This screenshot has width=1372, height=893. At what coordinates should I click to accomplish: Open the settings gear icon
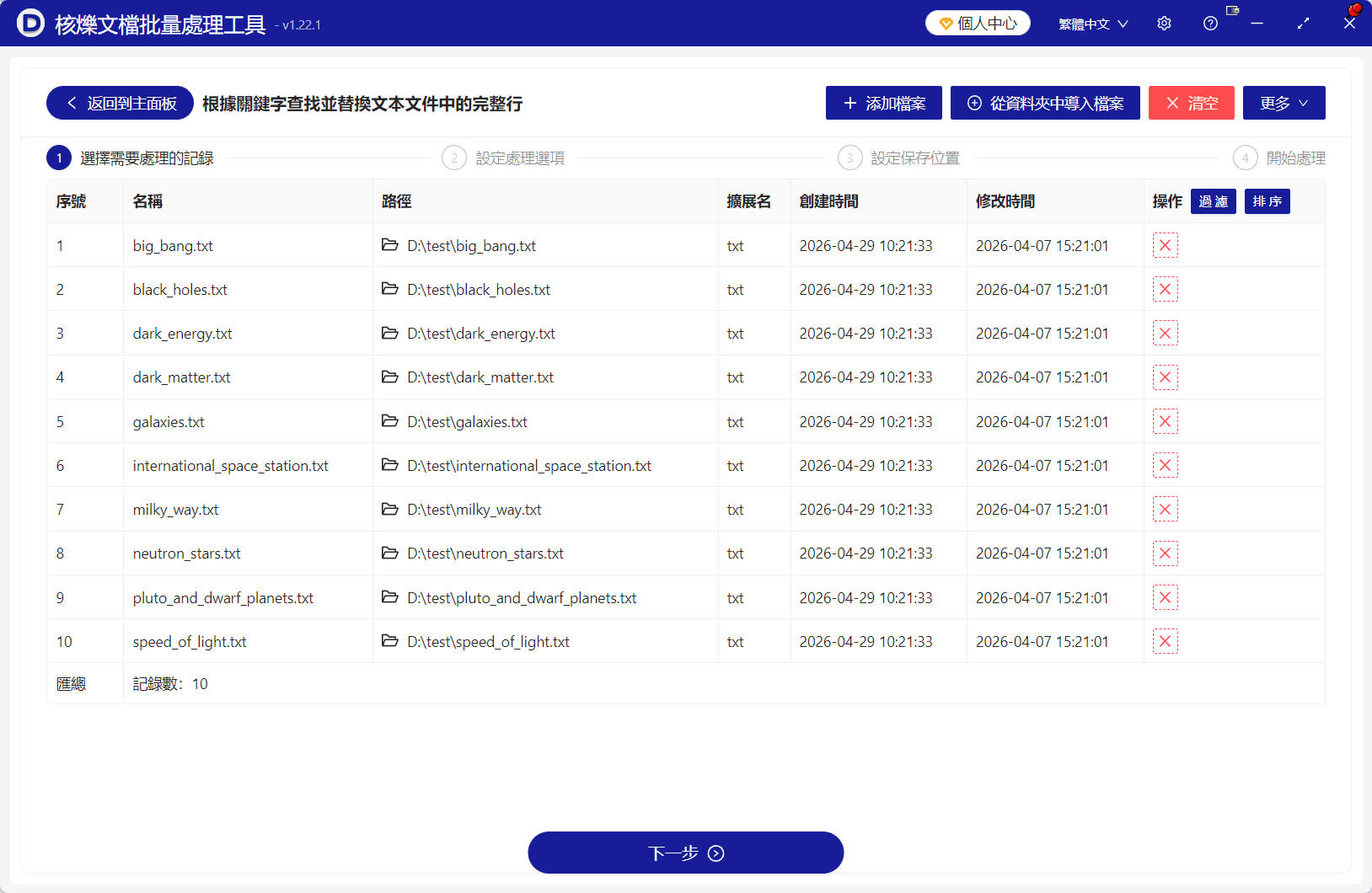click(1164, 24)
